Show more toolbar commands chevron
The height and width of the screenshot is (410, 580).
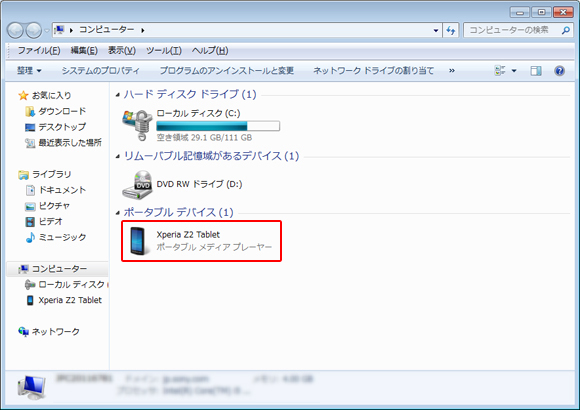pos(452,70)
